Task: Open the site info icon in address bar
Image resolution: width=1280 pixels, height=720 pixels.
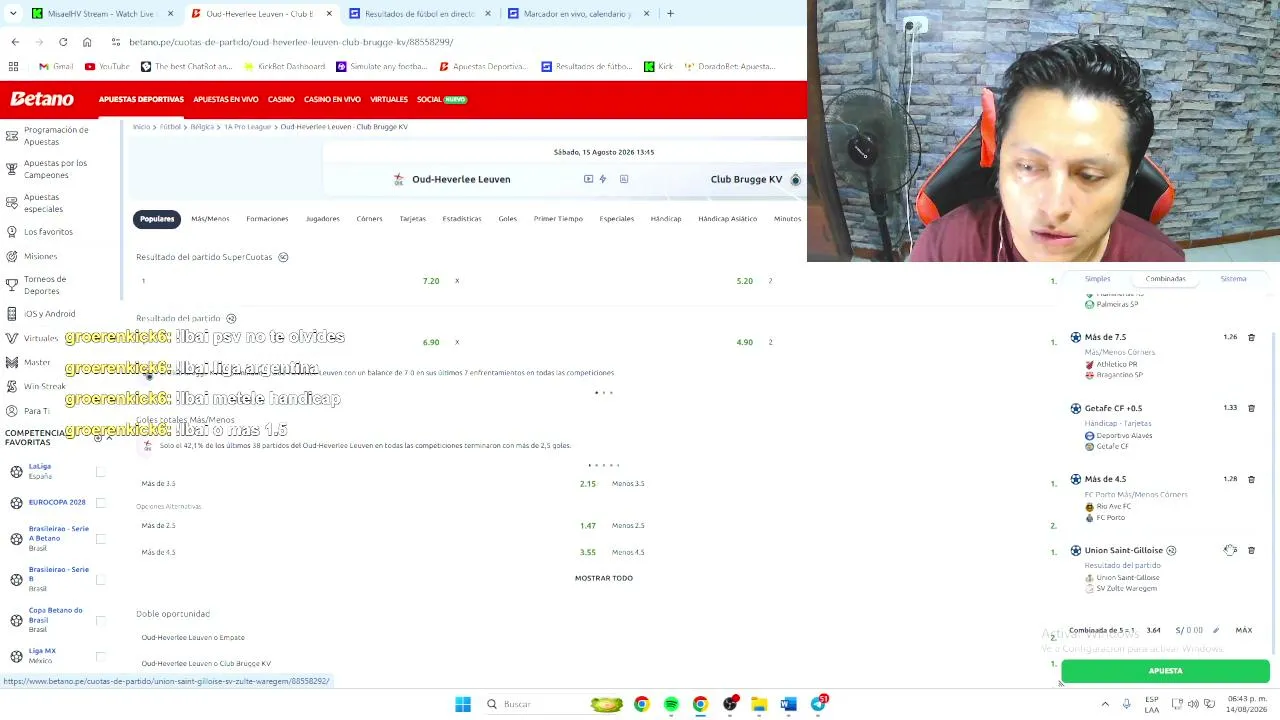Action: pyautogui.click(x=117, y=42)
